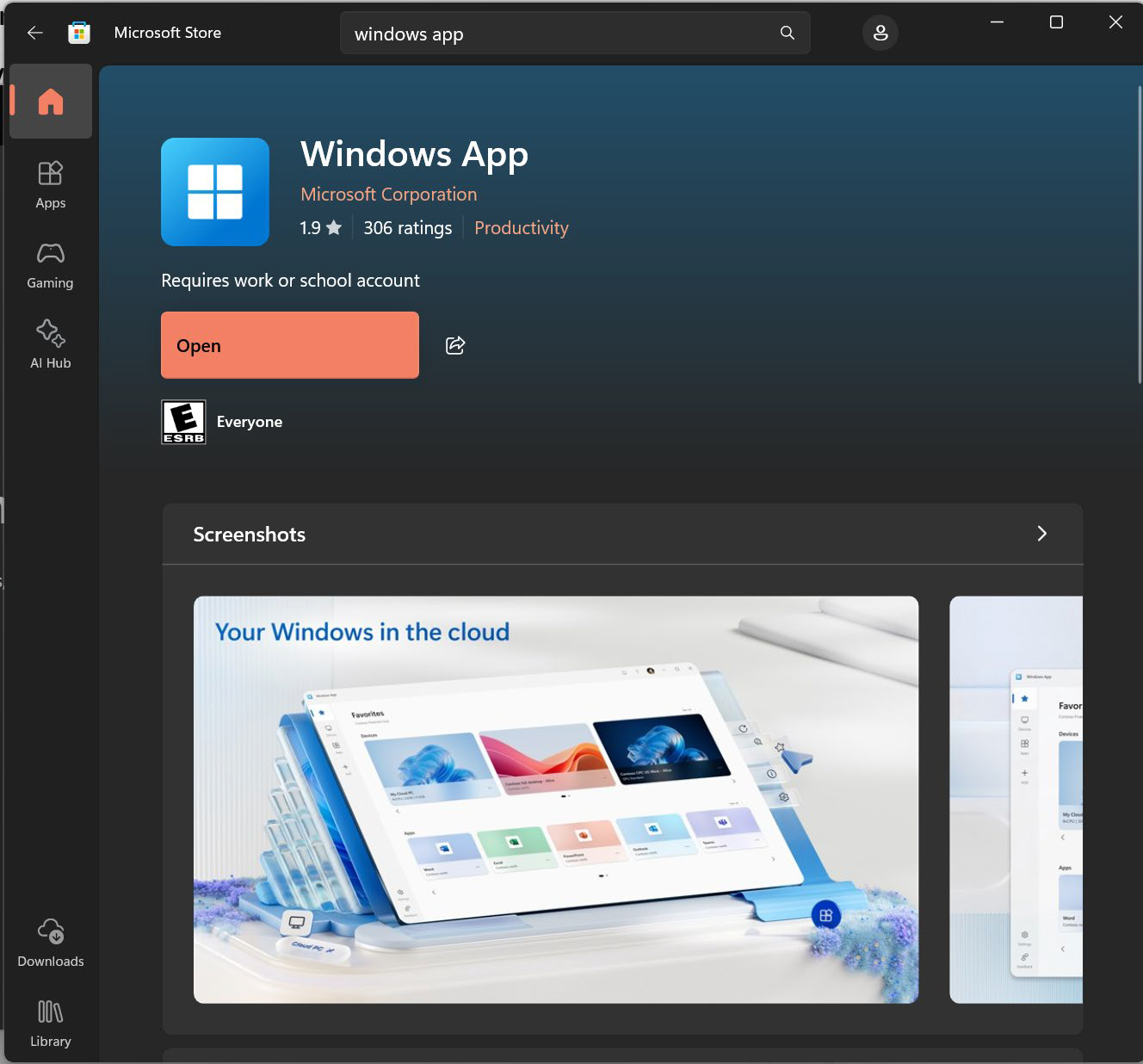Open the 'Your Windows in the cloud' screenshot
Image resolution: width=1143 pixels, height=1064 pixels.
[556, 800]
